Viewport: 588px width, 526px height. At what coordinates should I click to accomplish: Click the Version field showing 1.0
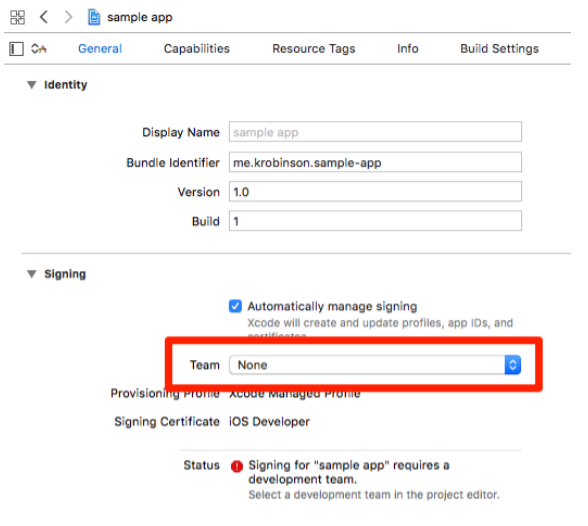[x=375, y=192]
